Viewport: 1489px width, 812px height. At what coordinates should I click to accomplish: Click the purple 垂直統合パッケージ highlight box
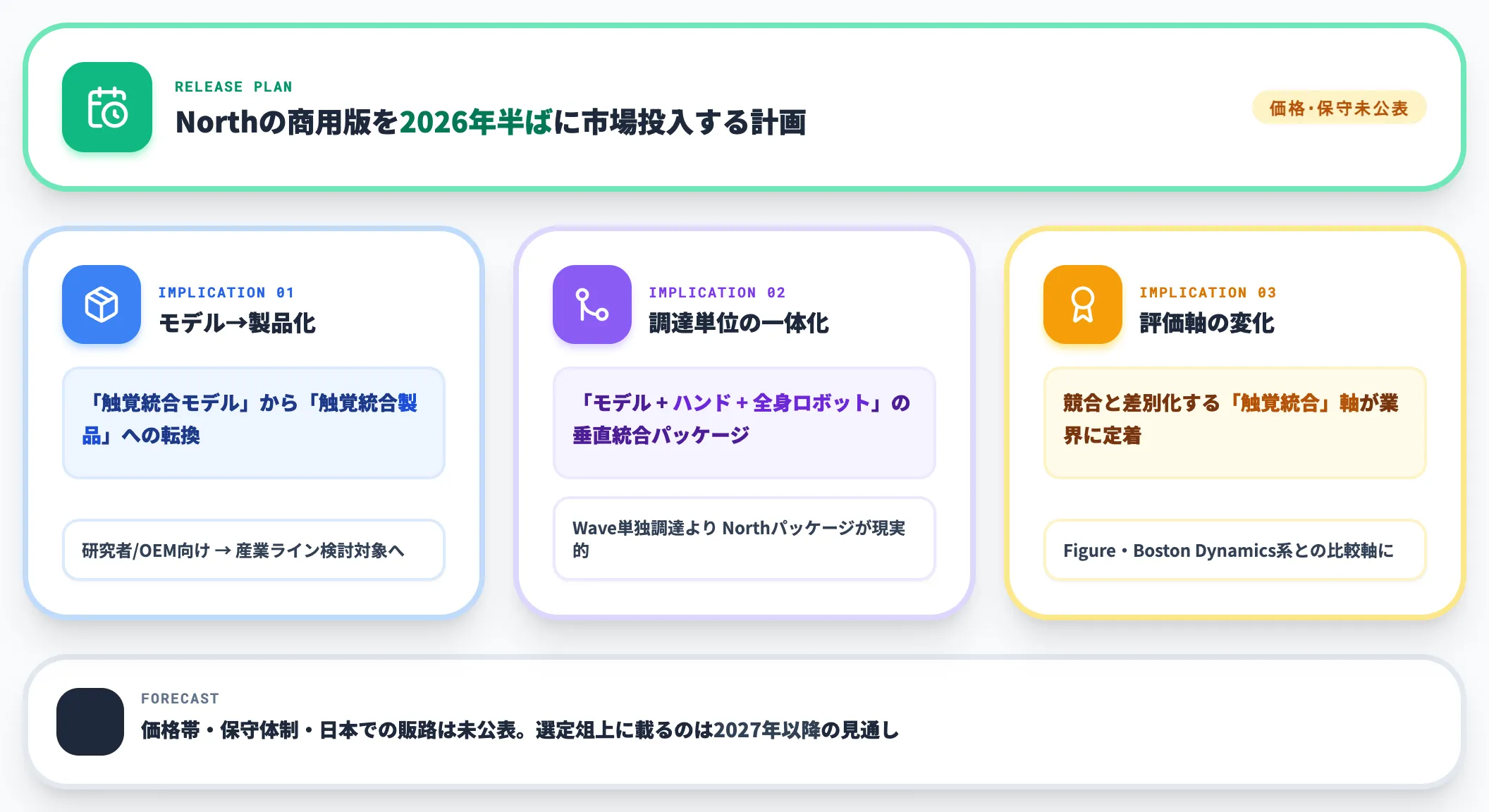744,423
